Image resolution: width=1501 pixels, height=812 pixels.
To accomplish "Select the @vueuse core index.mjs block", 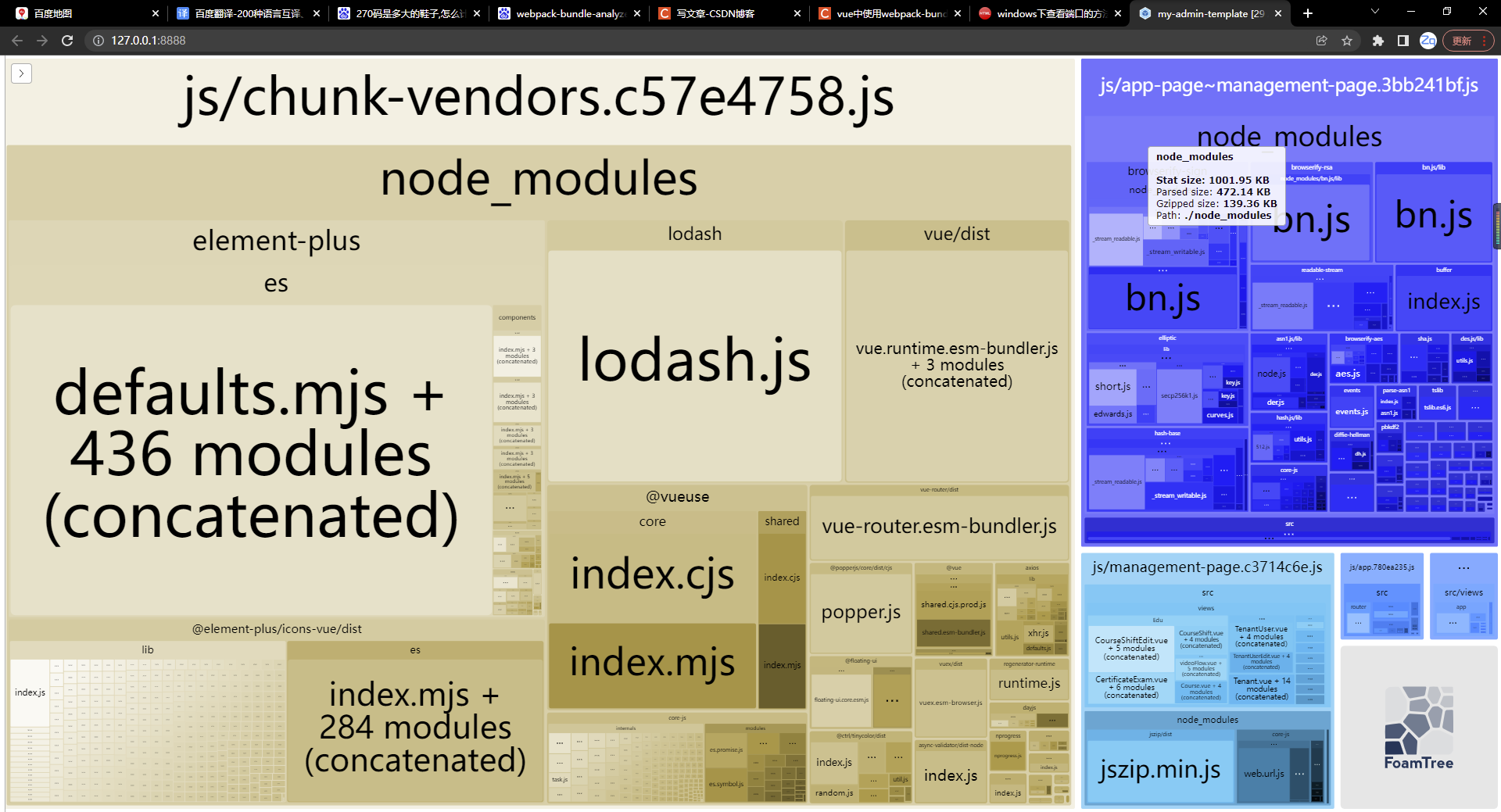I will point(652,665).
